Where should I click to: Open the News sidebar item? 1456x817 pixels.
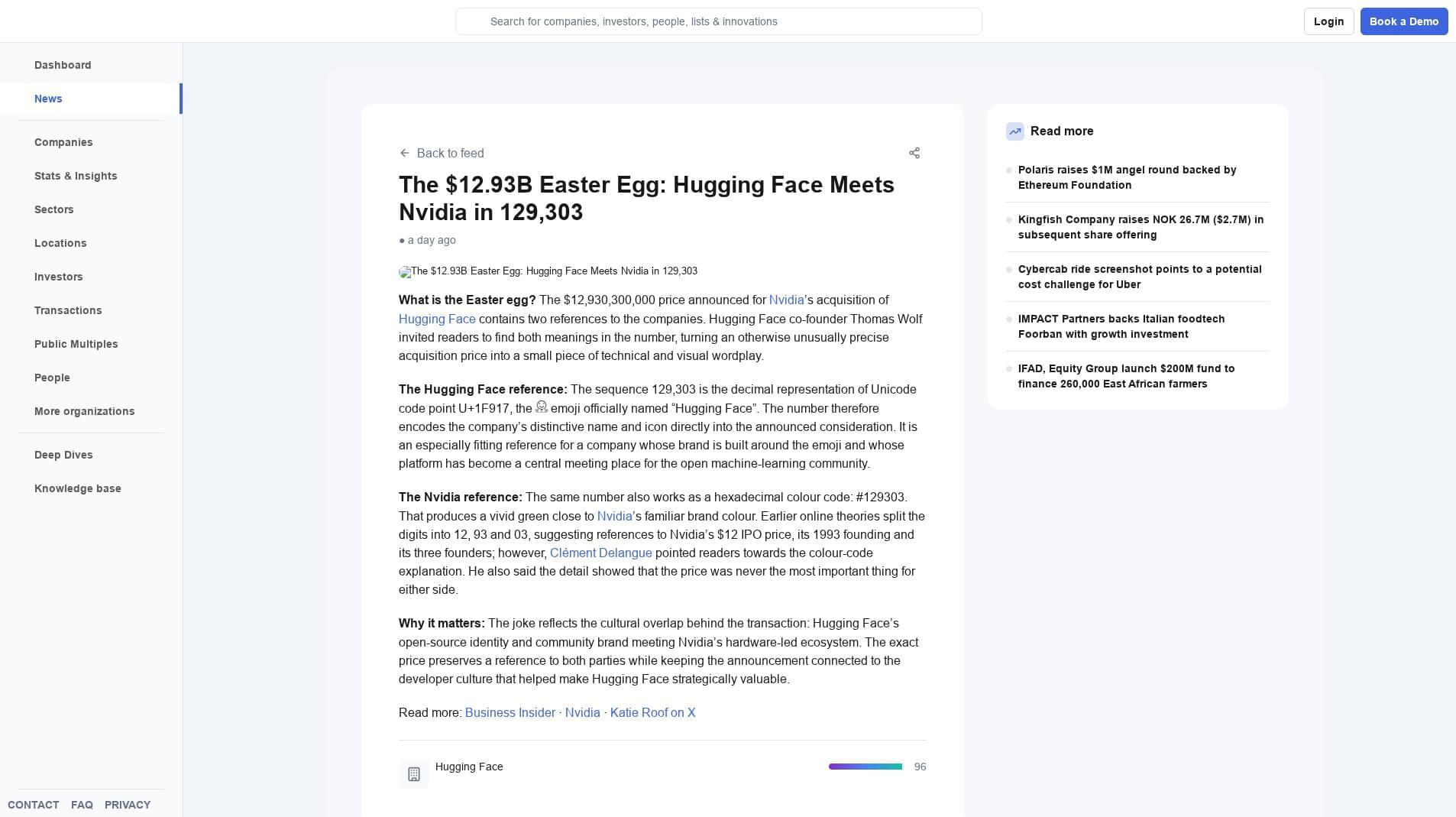(x=48, y=99)
